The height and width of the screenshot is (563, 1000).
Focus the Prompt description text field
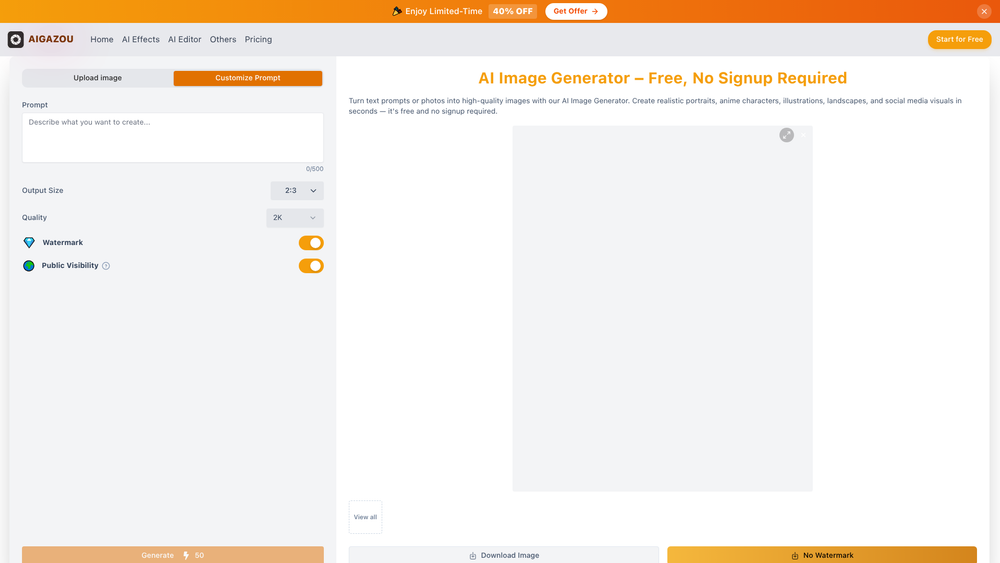173,138
